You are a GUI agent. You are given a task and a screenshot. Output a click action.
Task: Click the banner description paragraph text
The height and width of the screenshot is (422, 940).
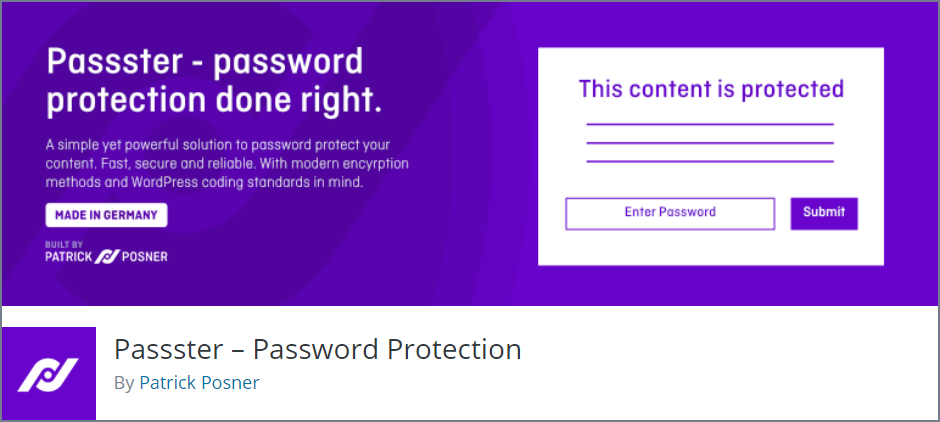[227, 164]
